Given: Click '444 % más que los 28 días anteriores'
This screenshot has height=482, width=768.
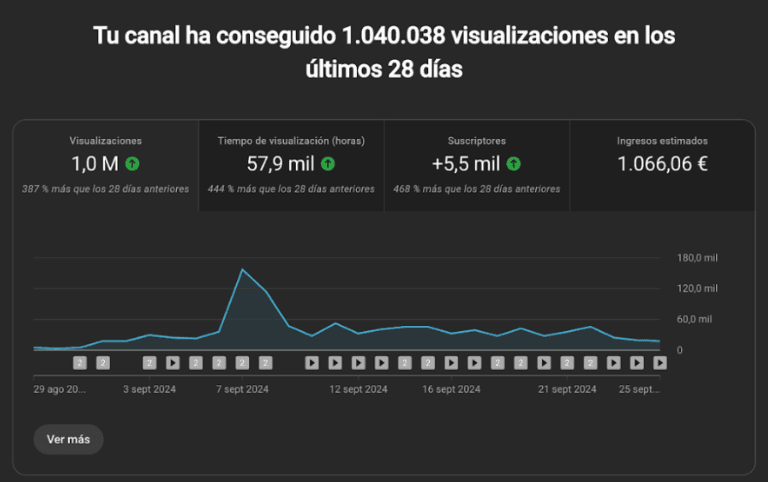Looking at the screenshot, I should click(291, 189).
